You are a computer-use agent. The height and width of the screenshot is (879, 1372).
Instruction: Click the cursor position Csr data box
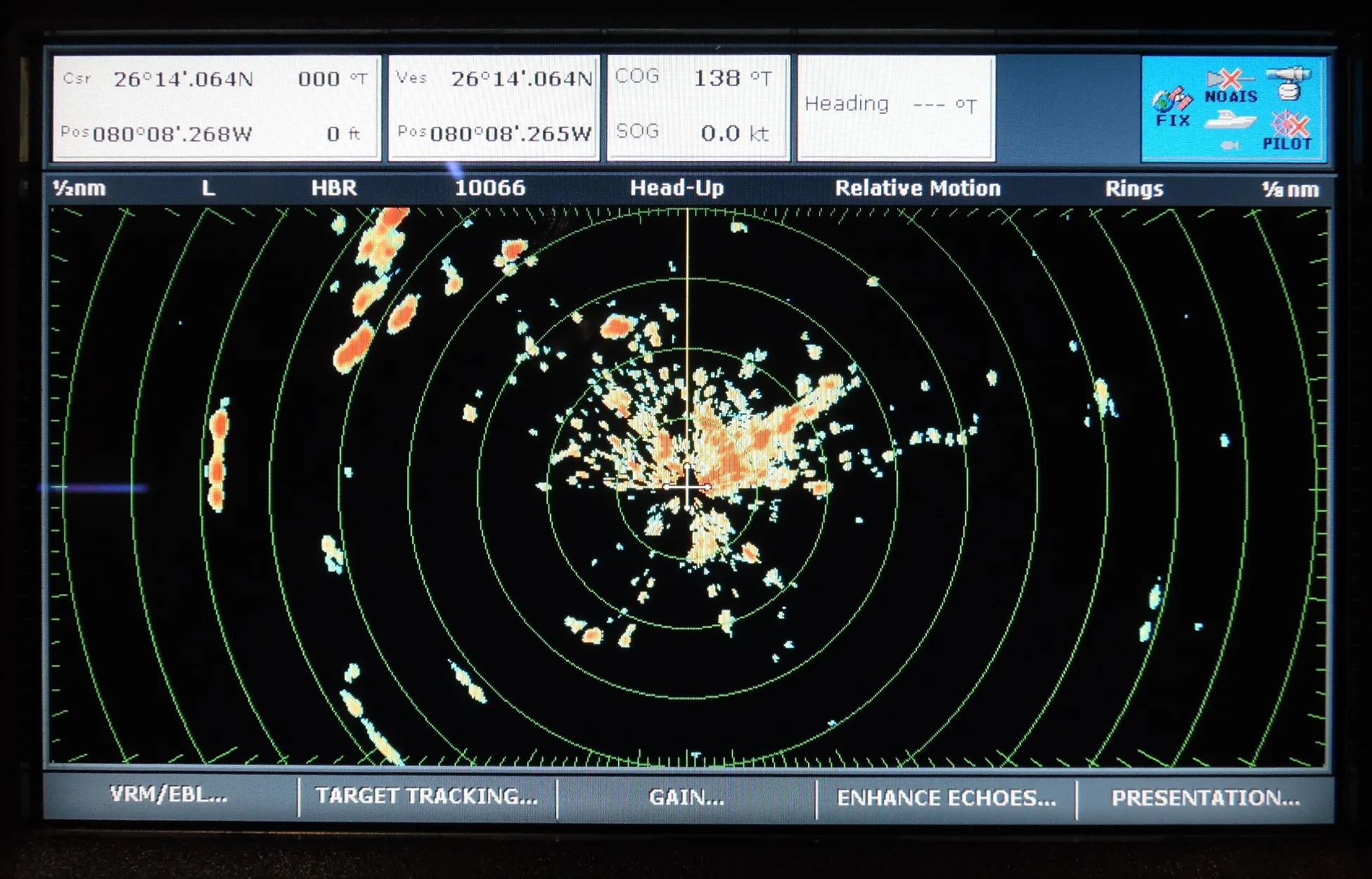point(217,108)
